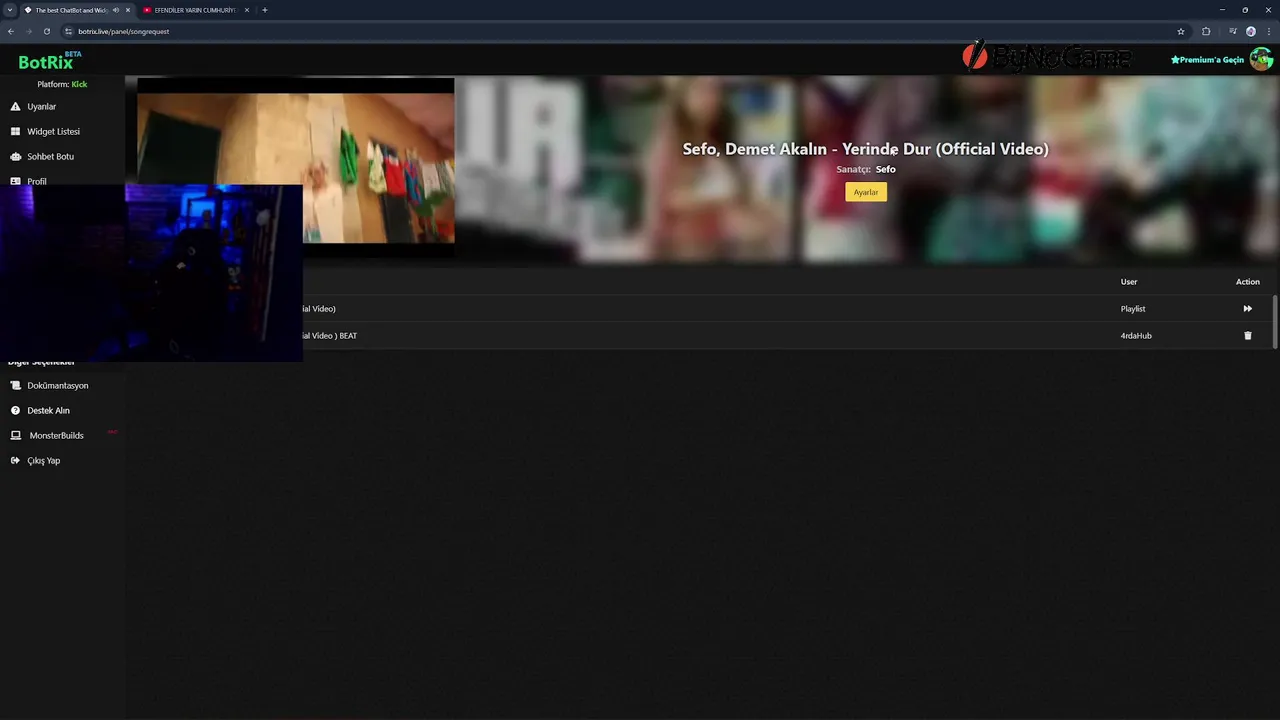The width and height of the screenshot is (1280, 720).
Task: Switch to the EFENDİLER YARIN CUMHURİYET tab
Action: click(195, 10)
